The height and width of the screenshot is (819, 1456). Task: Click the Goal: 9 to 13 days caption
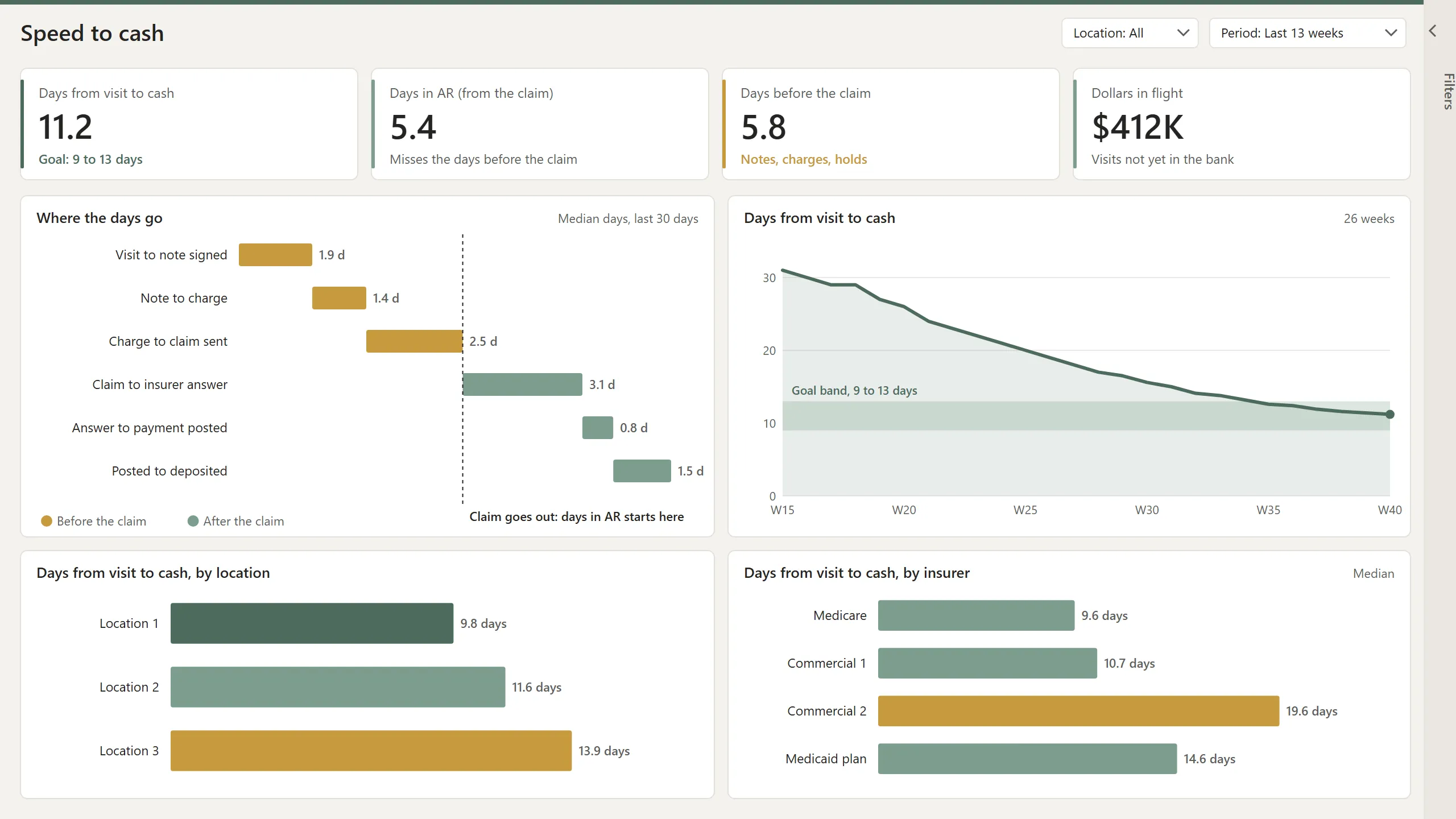[x=90, y=160]
